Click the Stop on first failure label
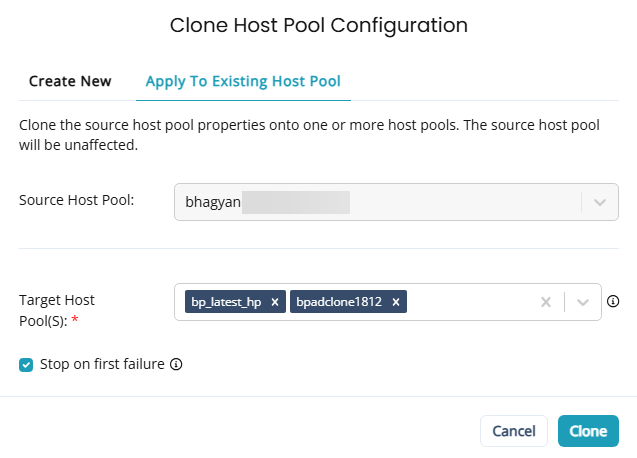This screenshot has width=637, height=458. click(x=102, y=364)
